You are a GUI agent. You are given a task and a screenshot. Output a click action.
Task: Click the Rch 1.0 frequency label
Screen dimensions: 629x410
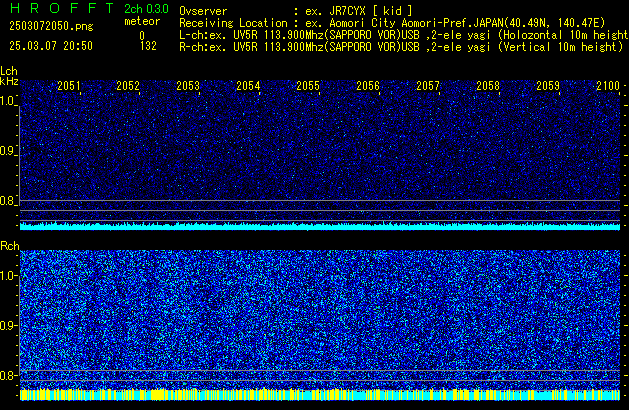click(x=8, y=276)
